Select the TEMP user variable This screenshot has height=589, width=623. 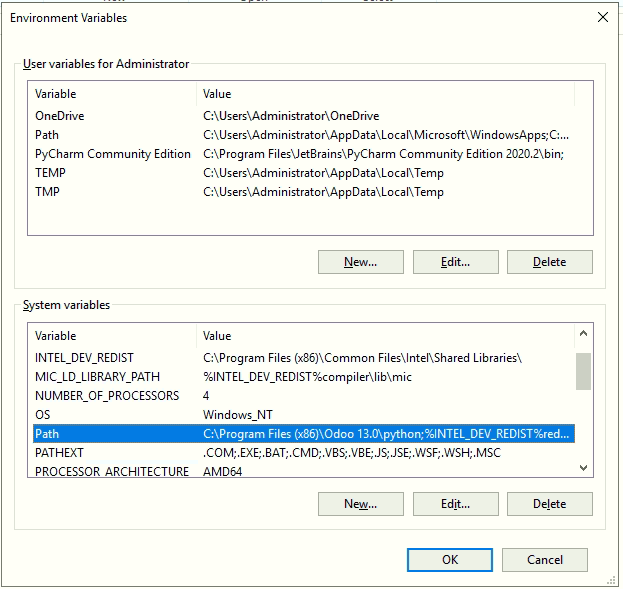point(50,173)
